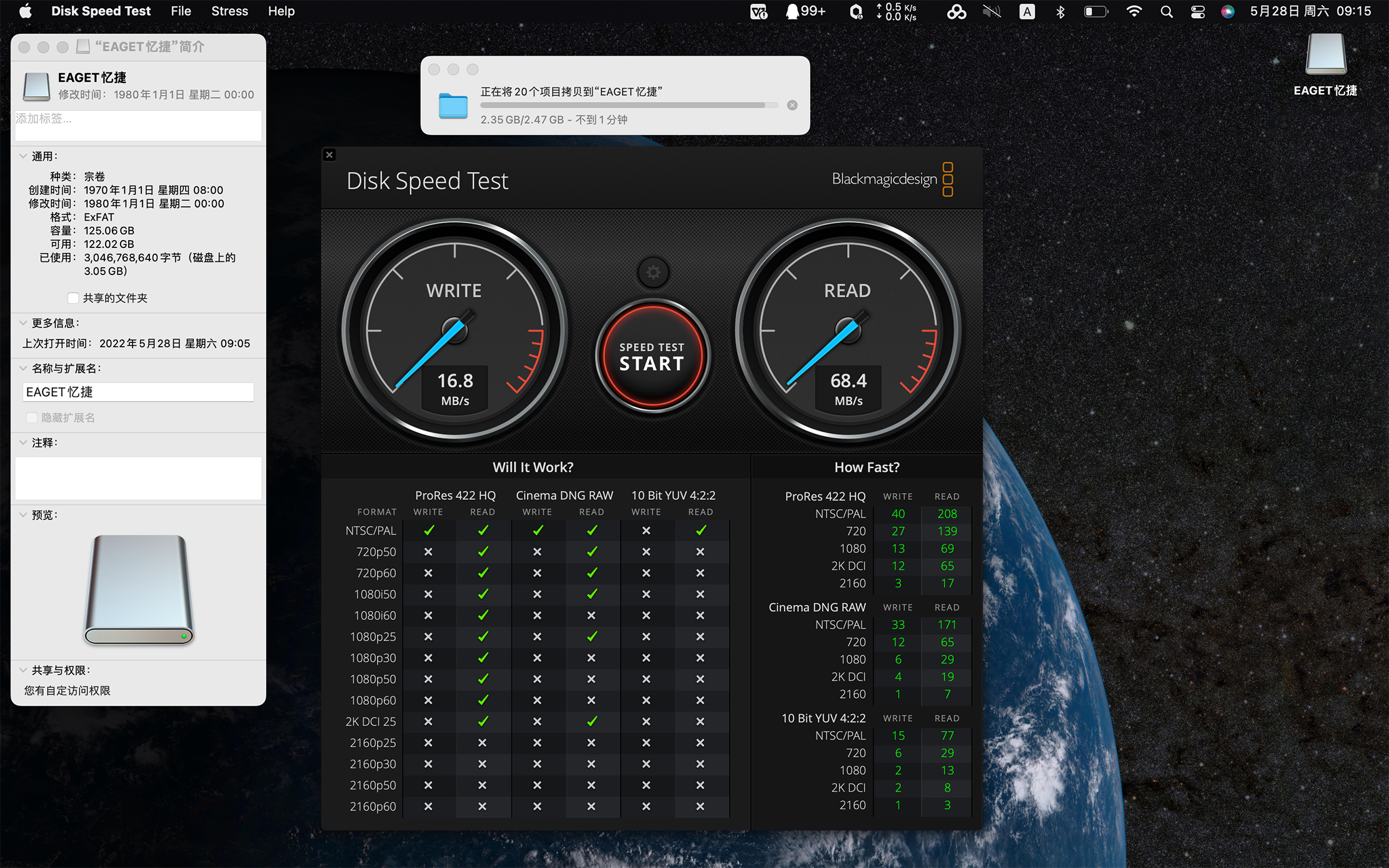Open the File menu
The height and width of the screenshot is (868, 1389).
pyautogui.click(x=181, y=11)
